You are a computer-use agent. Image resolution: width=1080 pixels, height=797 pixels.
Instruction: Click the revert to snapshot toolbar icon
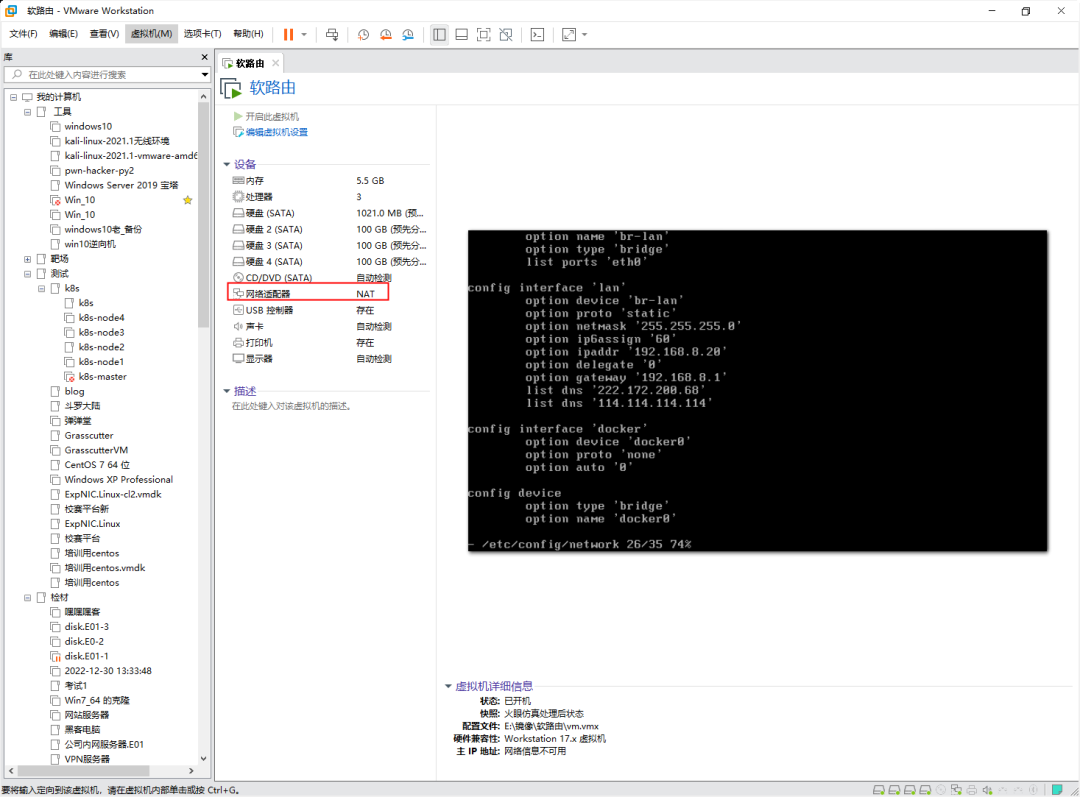[386, 34]
